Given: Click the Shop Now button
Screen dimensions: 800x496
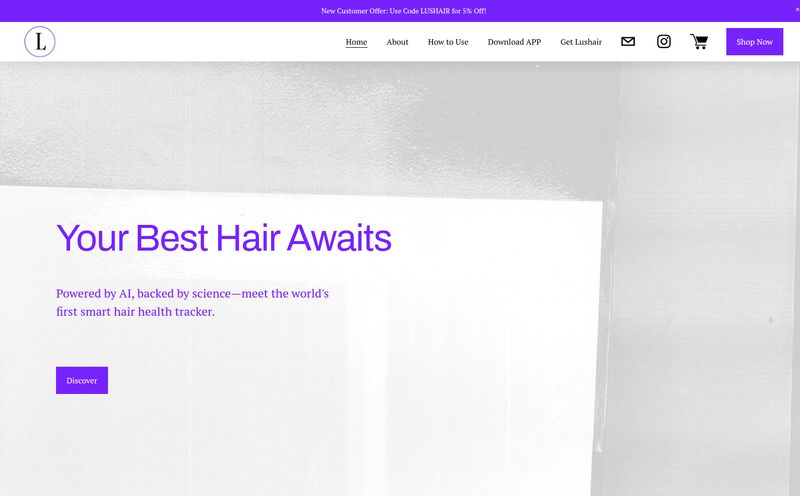Looking at the screenshot, I should pos(755,42).
